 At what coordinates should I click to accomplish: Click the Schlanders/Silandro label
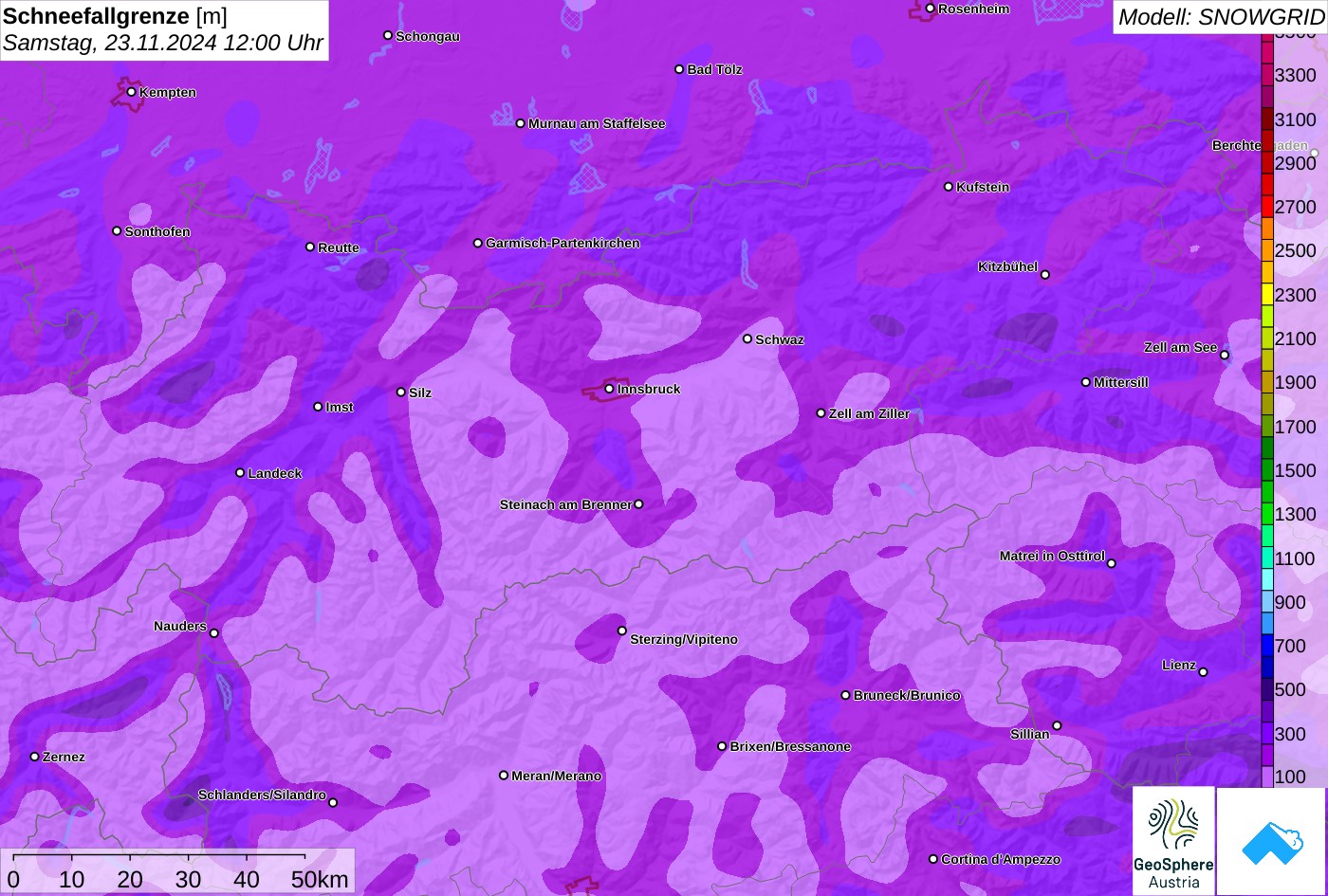tap(262, 795)
